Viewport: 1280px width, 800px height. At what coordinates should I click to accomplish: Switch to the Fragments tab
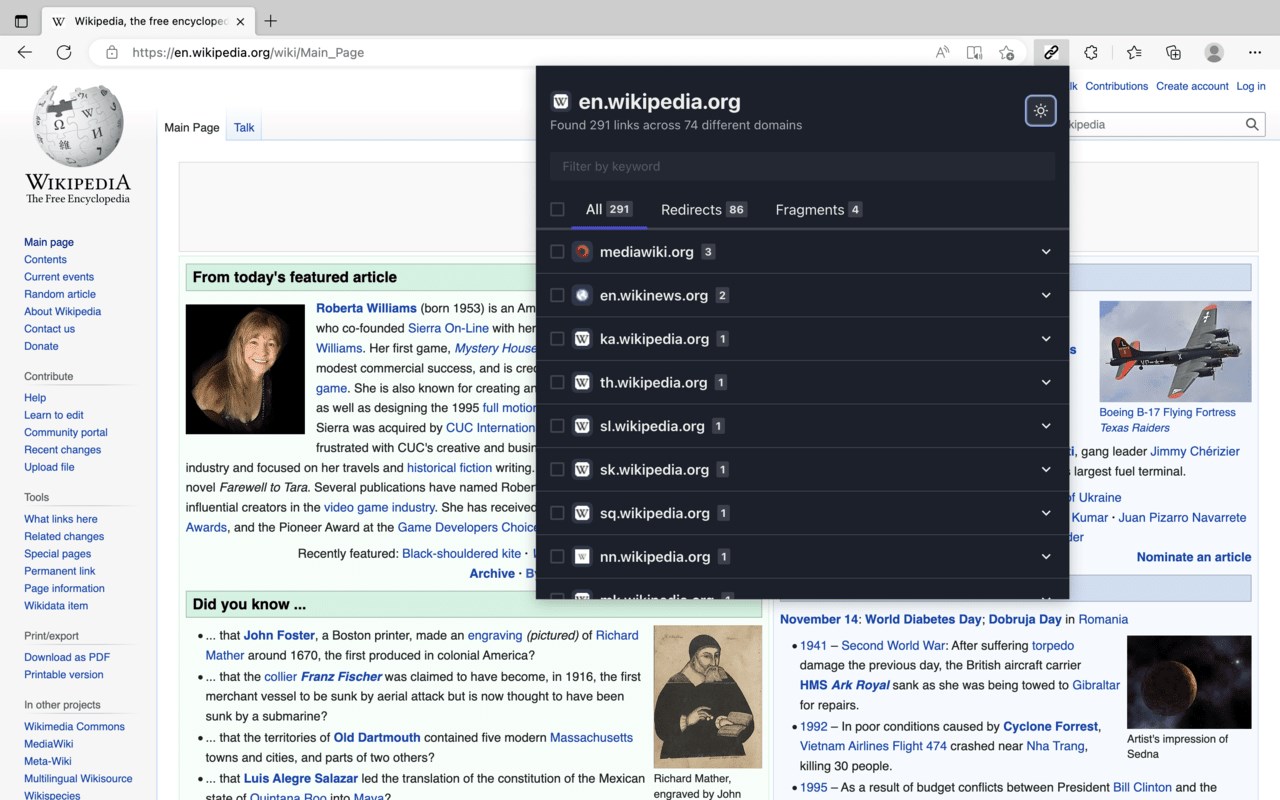coord(819,209)
